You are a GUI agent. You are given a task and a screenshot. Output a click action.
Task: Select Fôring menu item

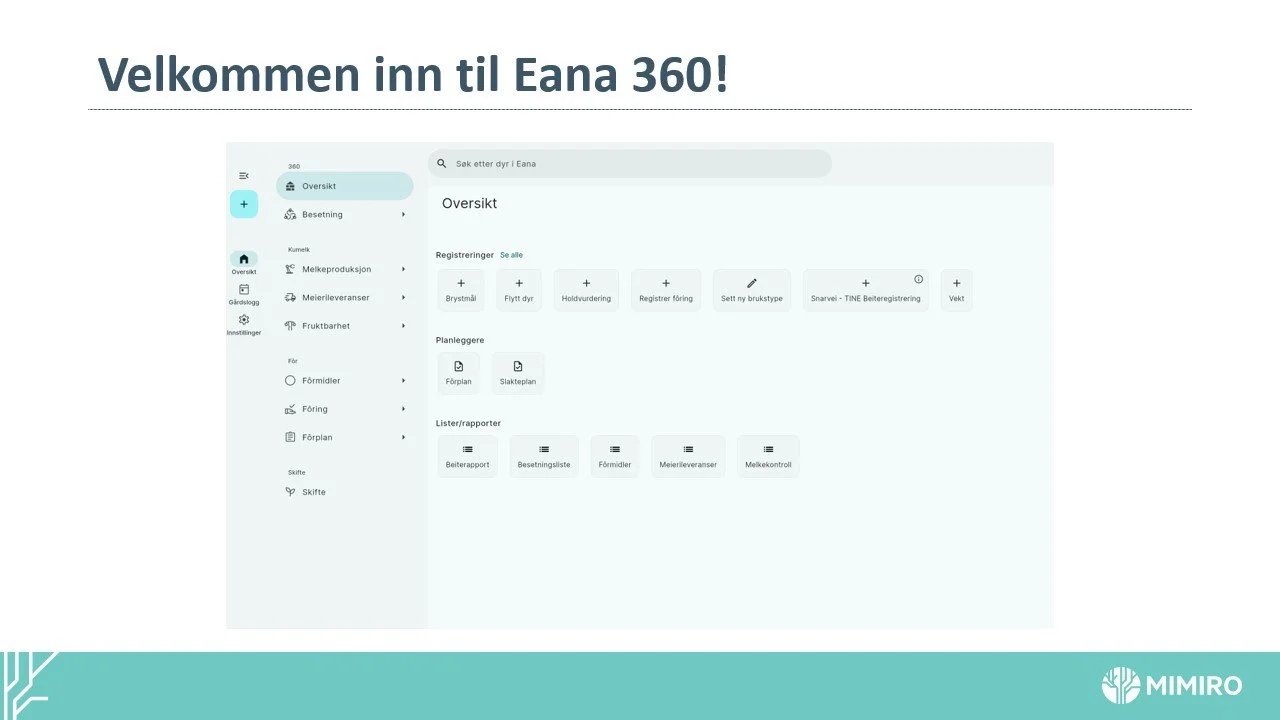click(x=345, y=408)
